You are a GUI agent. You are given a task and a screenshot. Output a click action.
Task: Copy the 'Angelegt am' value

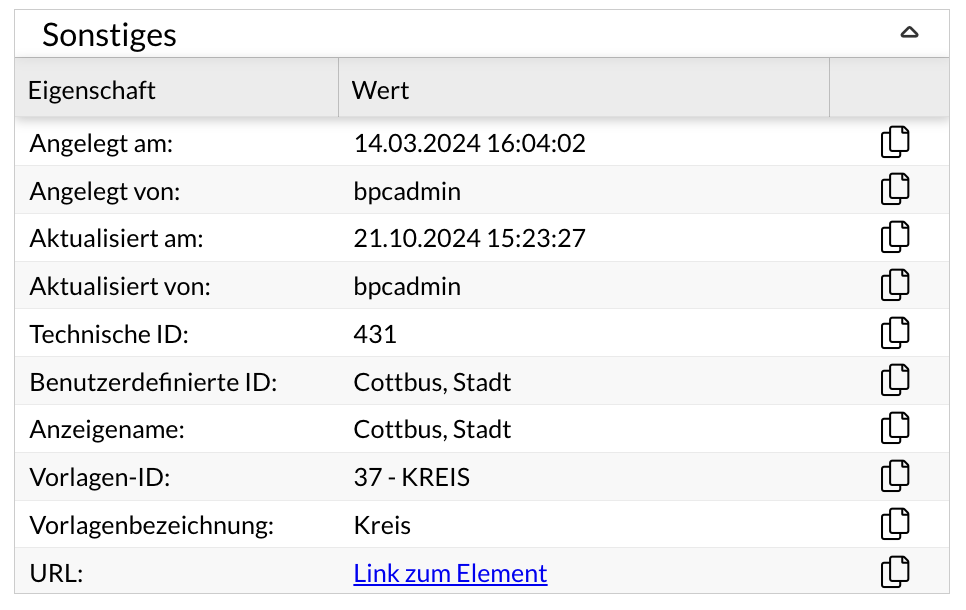(895, 142)
